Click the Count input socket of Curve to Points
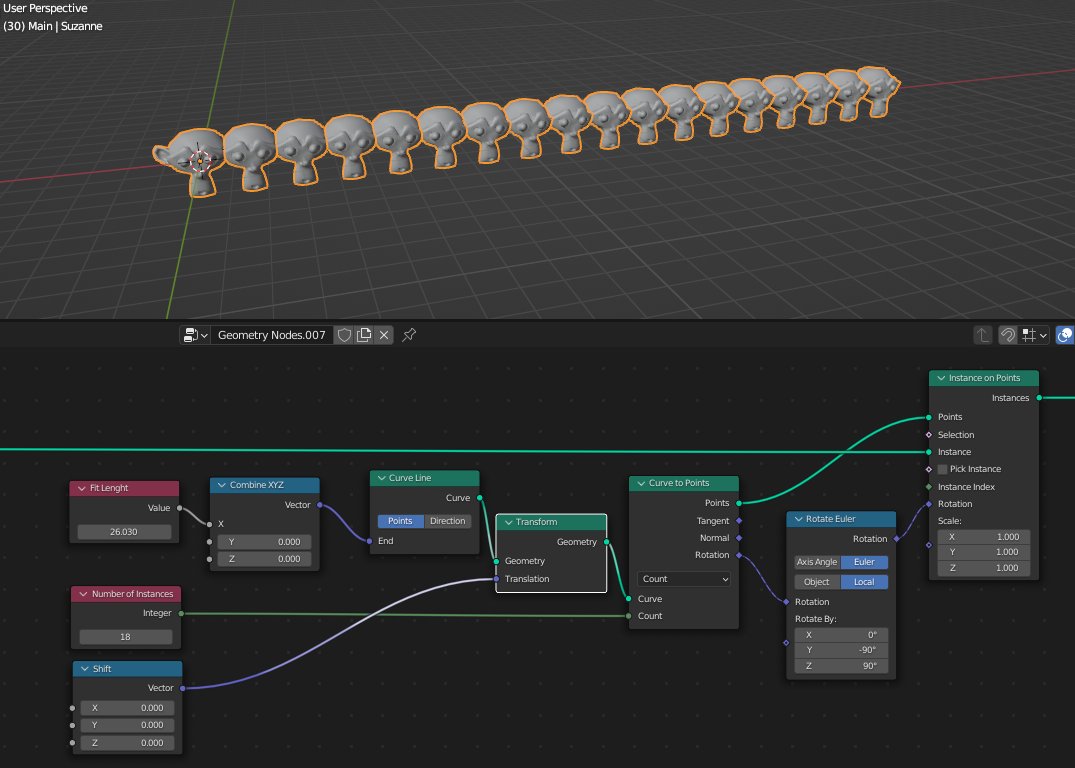Image resolution: width=1075 pixels, height=768 pixels. pos(629,616)
